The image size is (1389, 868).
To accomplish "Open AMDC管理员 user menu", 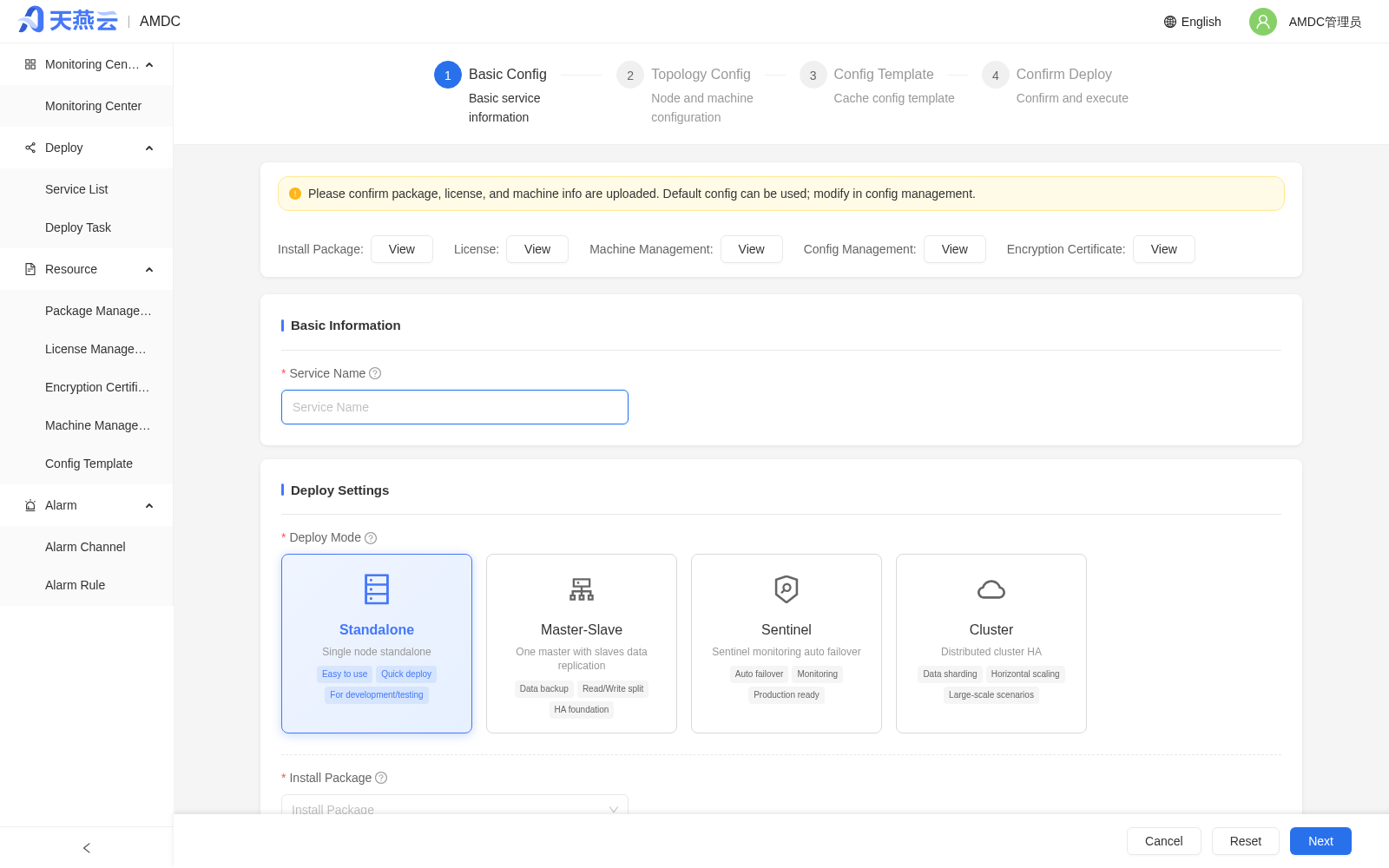I will pos(1306,22).
